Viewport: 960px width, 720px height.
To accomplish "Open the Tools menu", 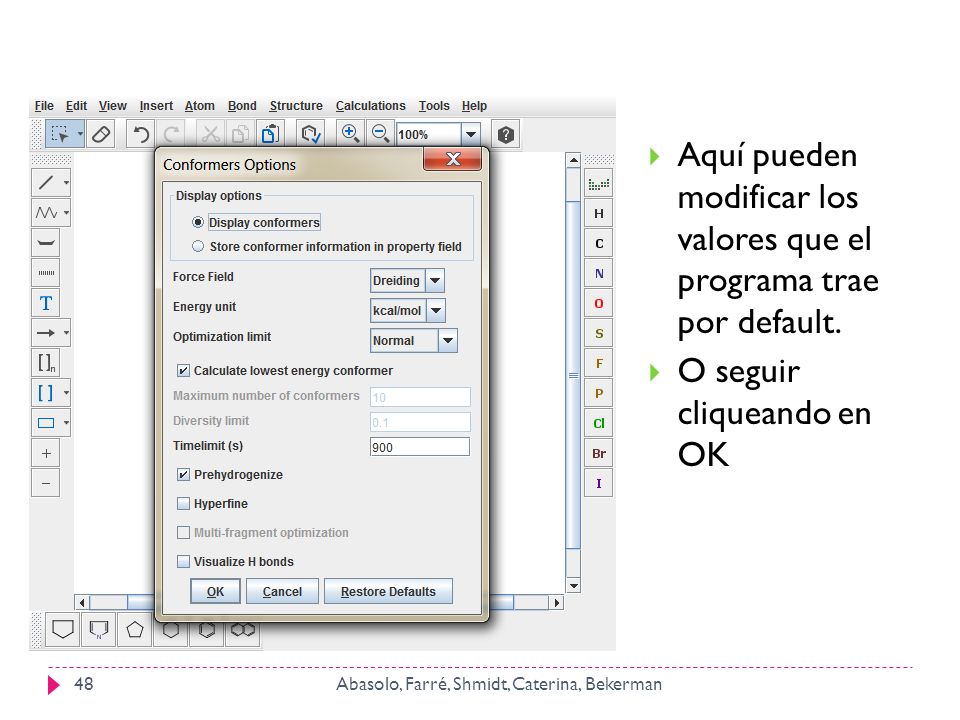I will pyautogui.click(x=434, y=106).
